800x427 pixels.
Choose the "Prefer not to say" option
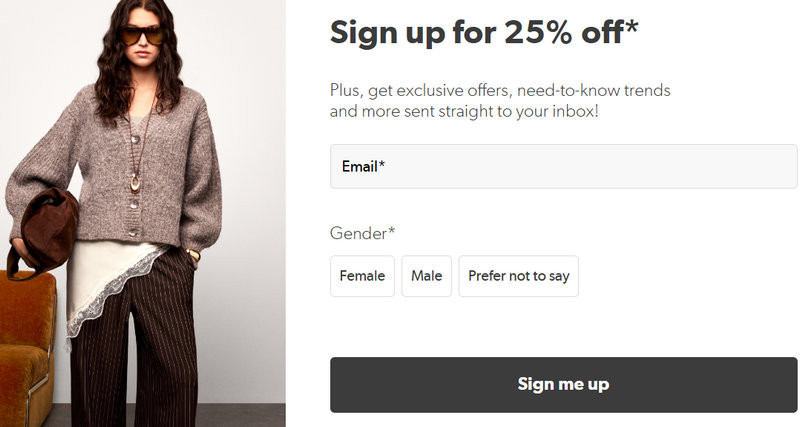coord(518,276)
